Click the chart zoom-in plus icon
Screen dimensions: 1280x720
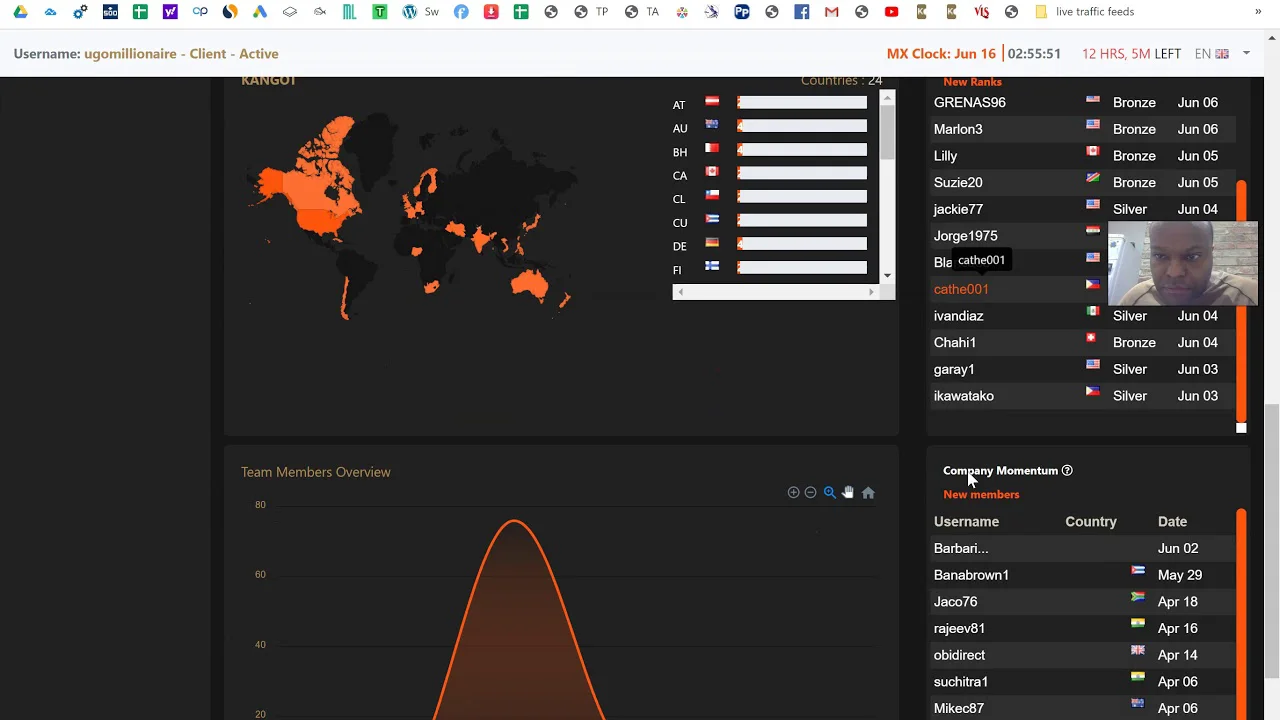tap(793, 492)
